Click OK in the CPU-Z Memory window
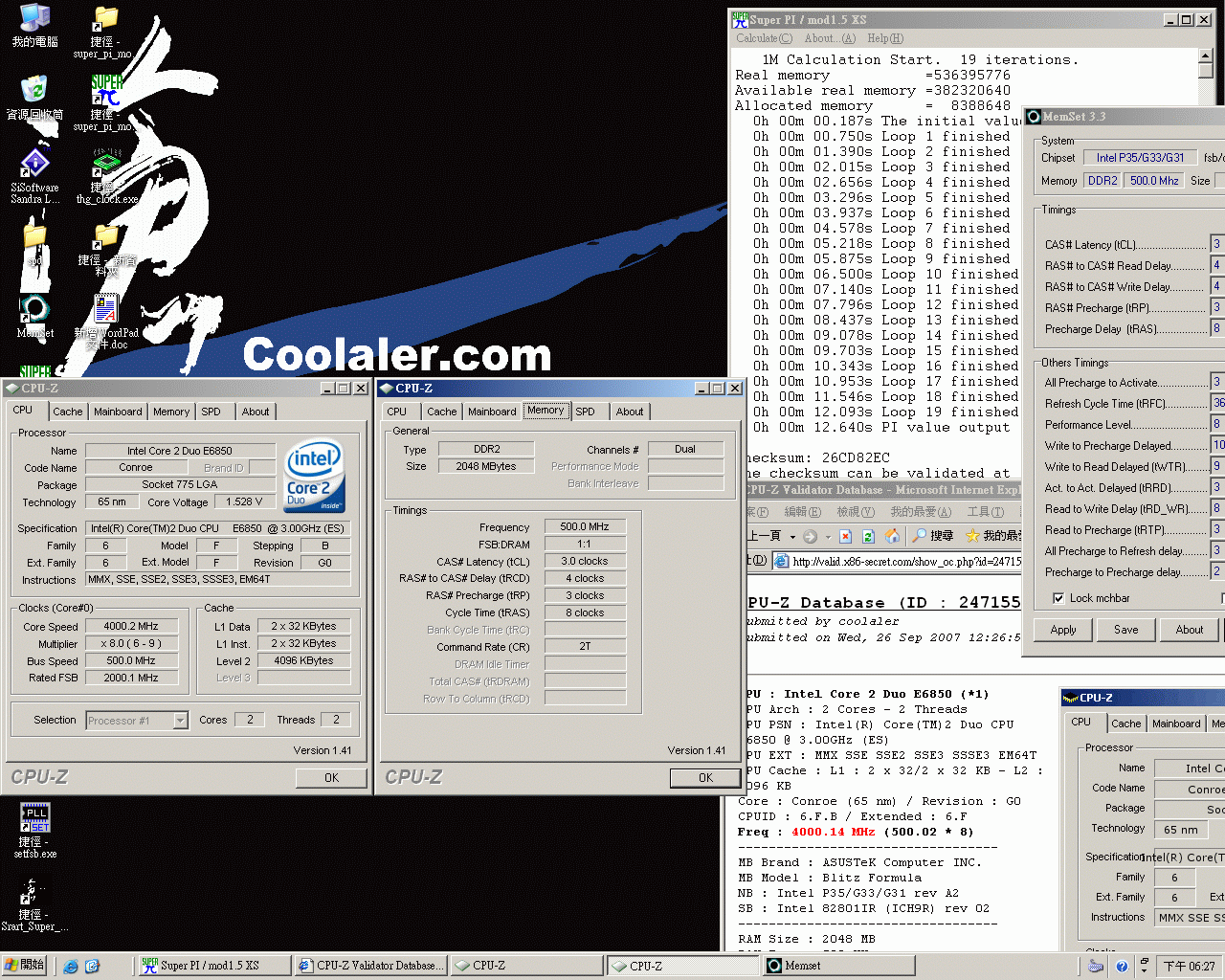Viewport: 1225px width, 980px height. point(705,778)
